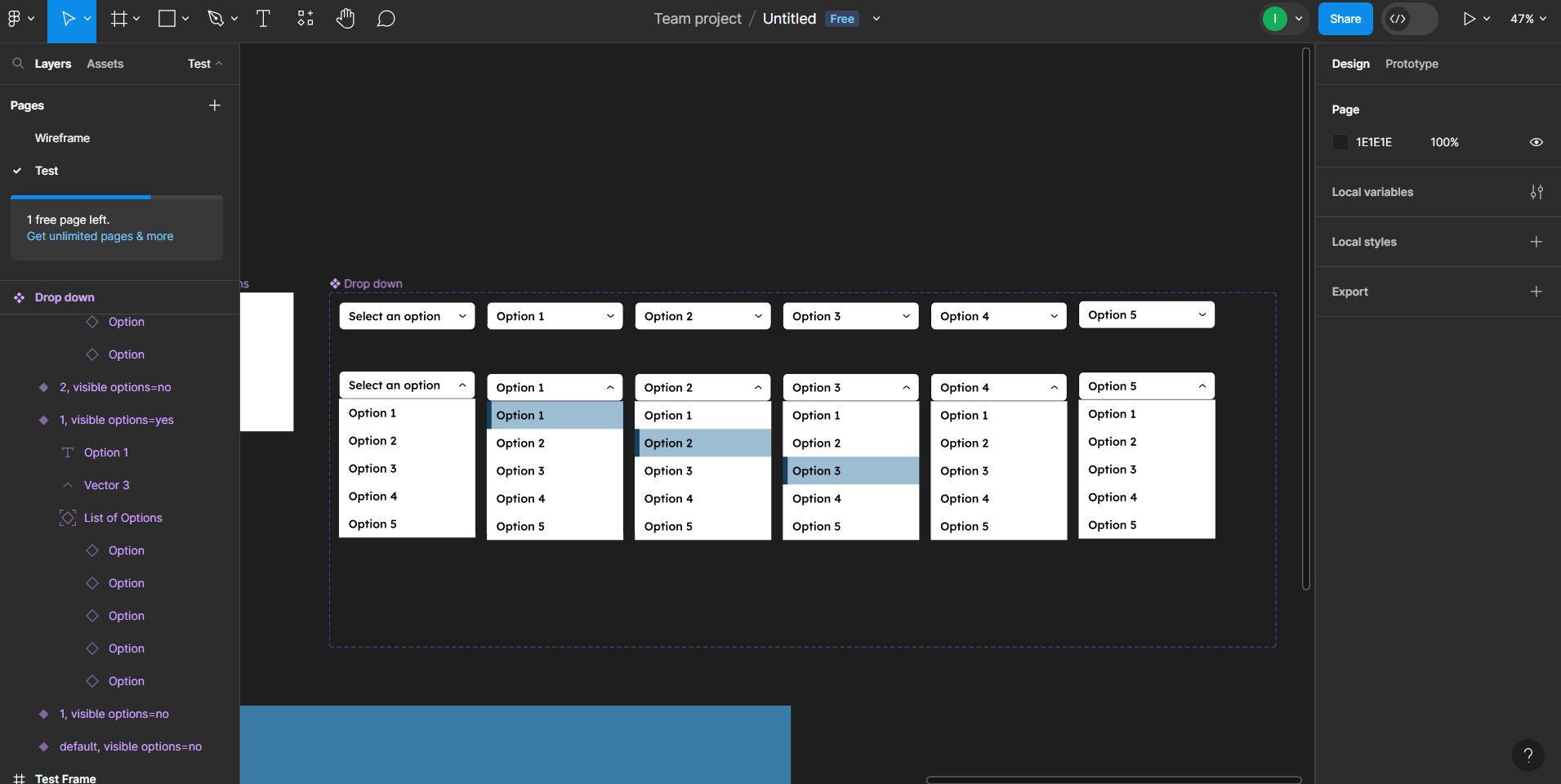Screen dimensions: 1561x784
Task: Add a new page with plus icon
Action: [x=215, y=105]
